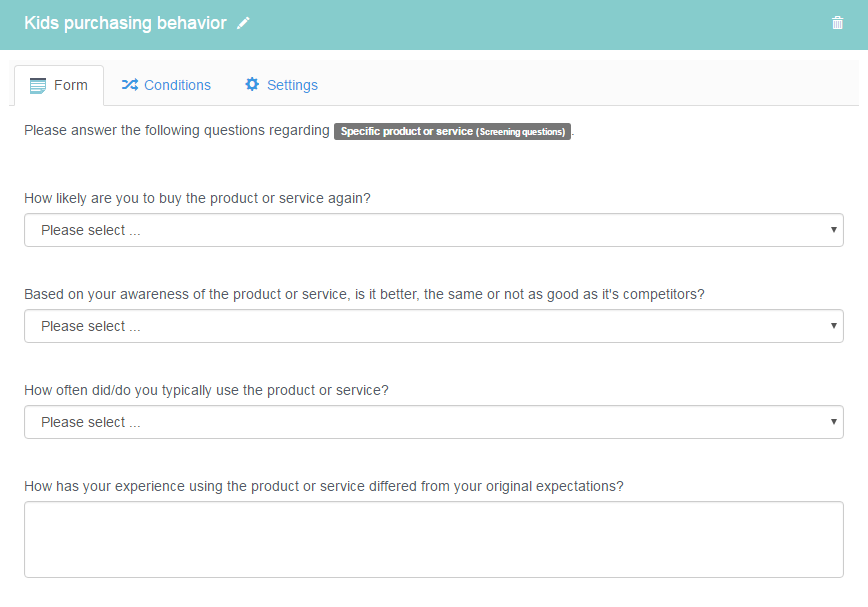This screenshot has height=607, width=868.
Task: Click the Settings gear icon
Action: pyautogui.click(x=252, y=84)
